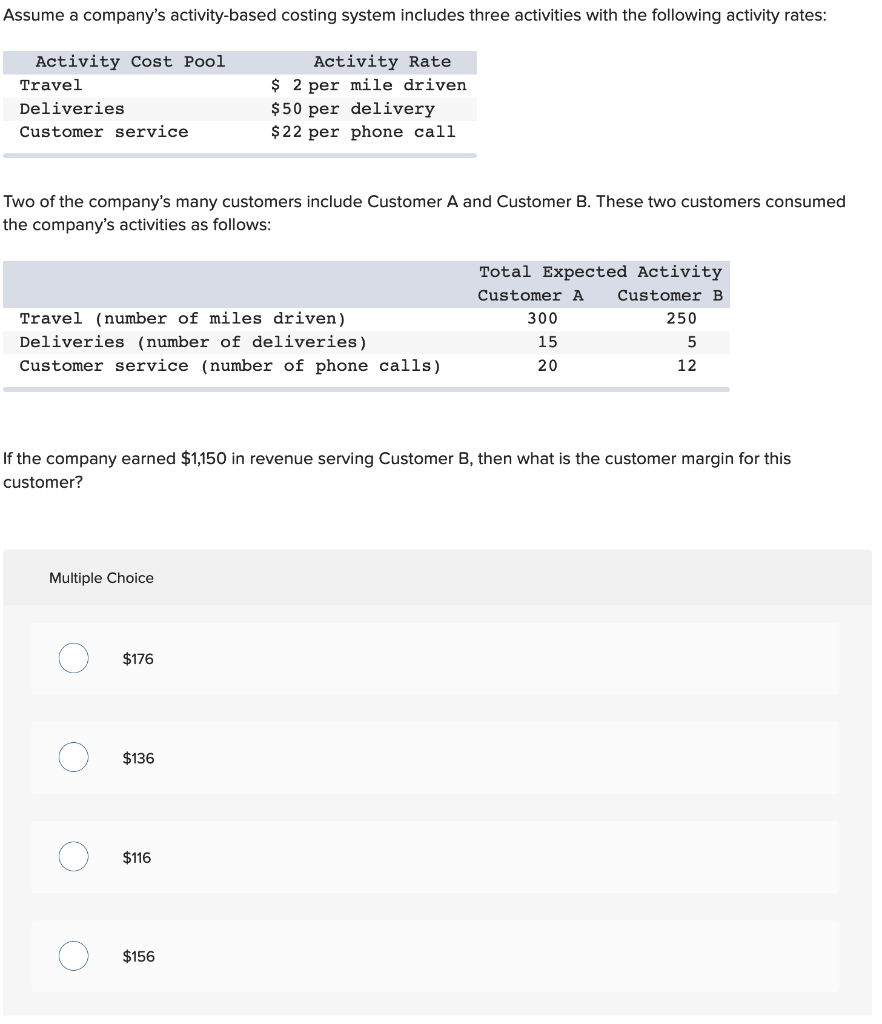Image resolution: width=882 pixels, height=1024 pixels.
Task: Click the $156 answer label
Action: (x=139, y=956)
